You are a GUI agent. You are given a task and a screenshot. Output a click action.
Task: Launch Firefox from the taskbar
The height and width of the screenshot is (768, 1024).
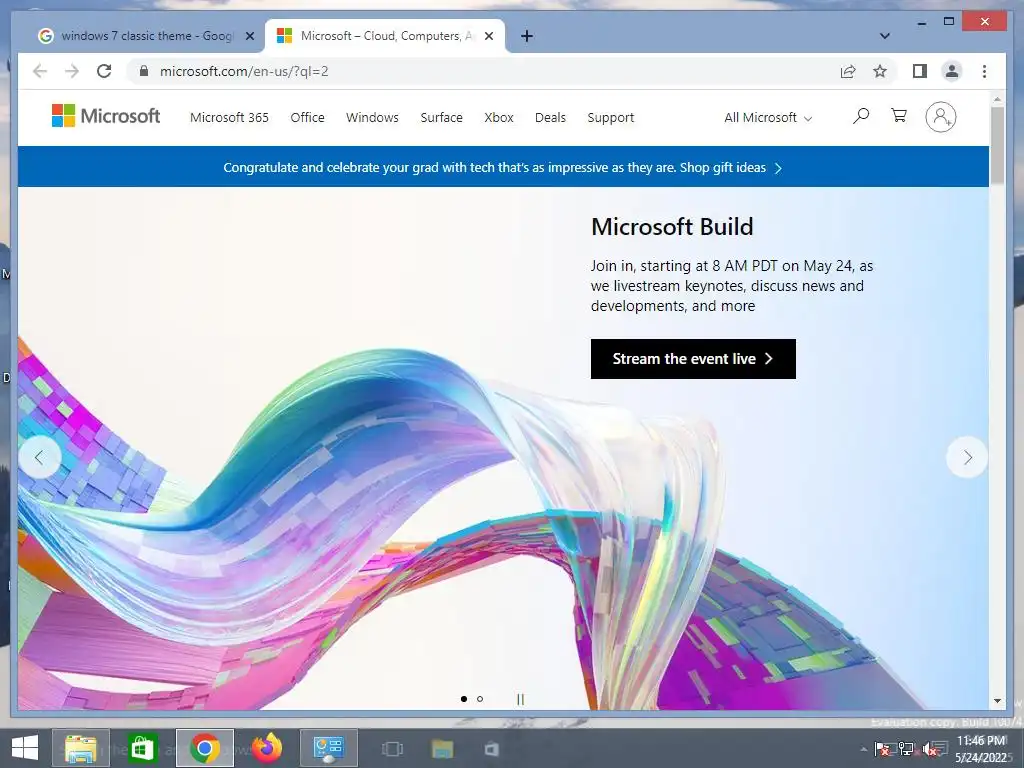point(267,748)
